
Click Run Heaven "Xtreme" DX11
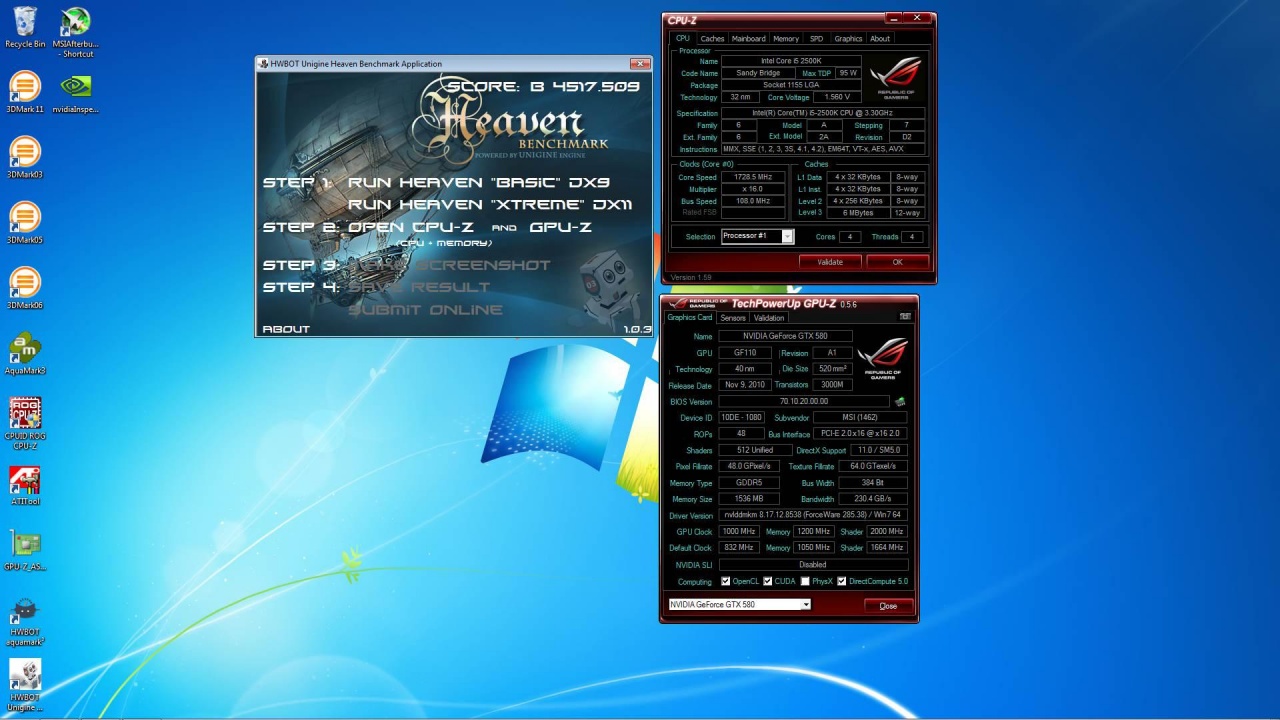point(489,205)
